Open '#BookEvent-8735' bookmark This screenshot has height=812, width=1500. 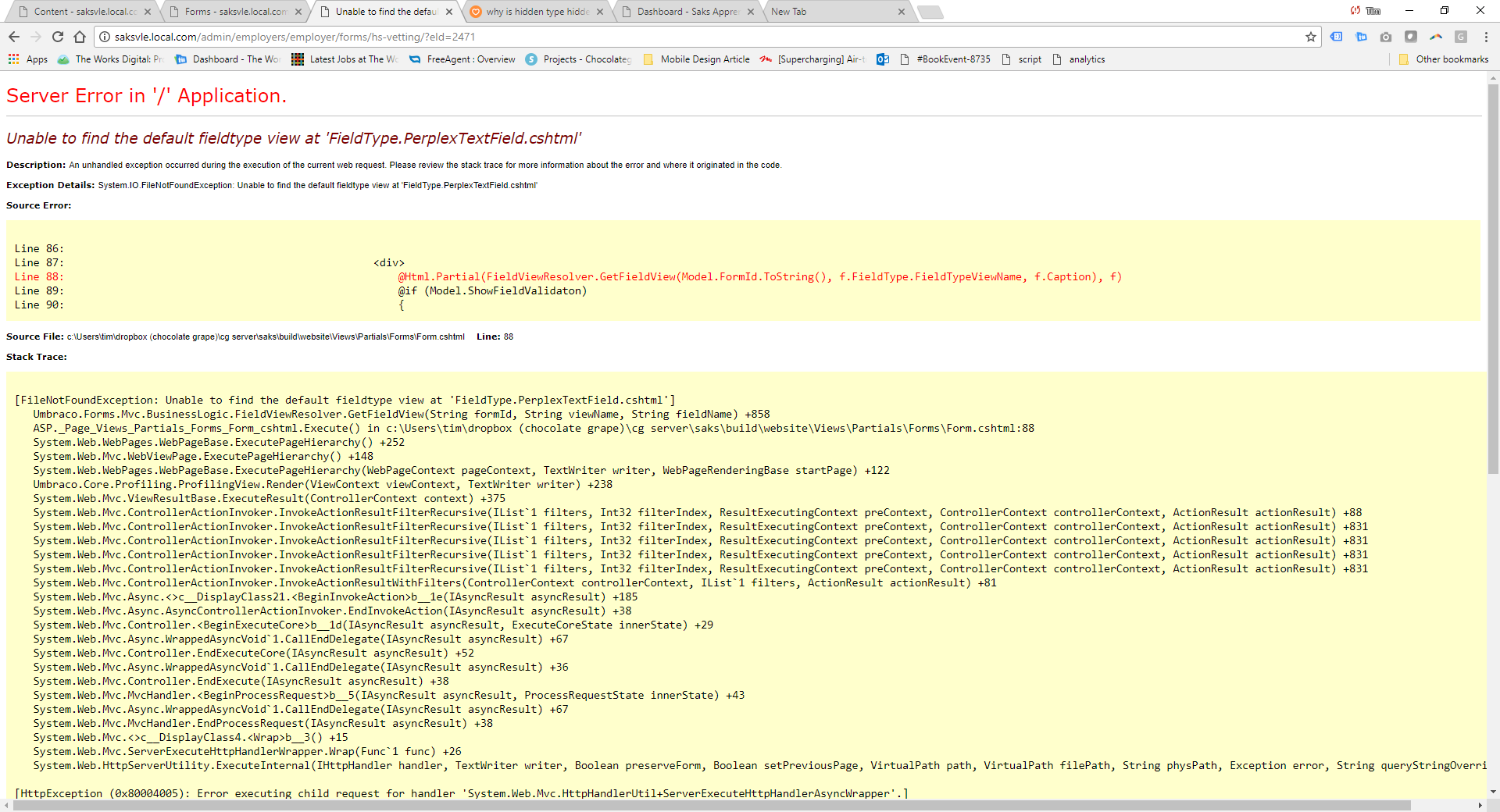(945, 59)
